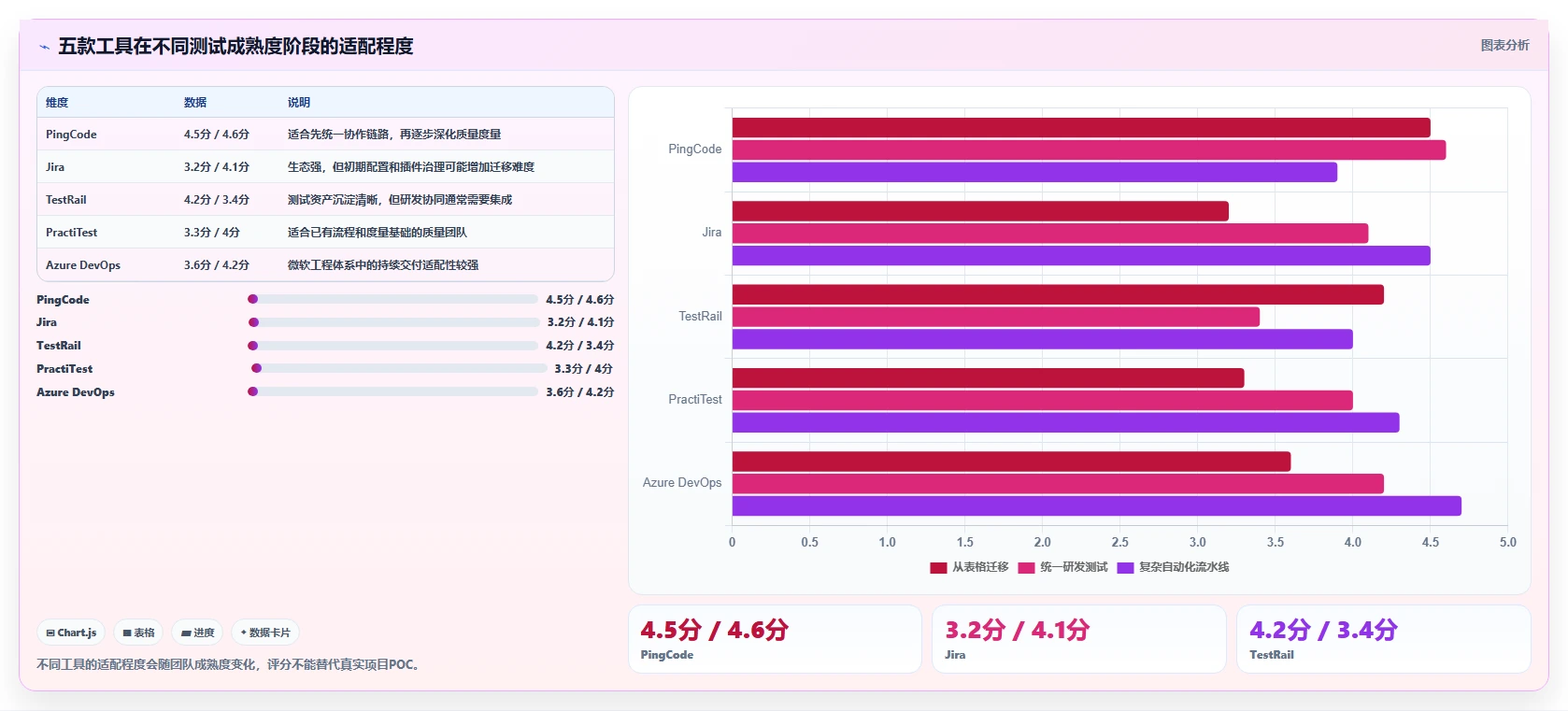Image resolution: width=1568 pixels, height=711 pixels.
Task: Click description 微软工程体系中的持续交付适配性较强
Action: click(383, 265)
